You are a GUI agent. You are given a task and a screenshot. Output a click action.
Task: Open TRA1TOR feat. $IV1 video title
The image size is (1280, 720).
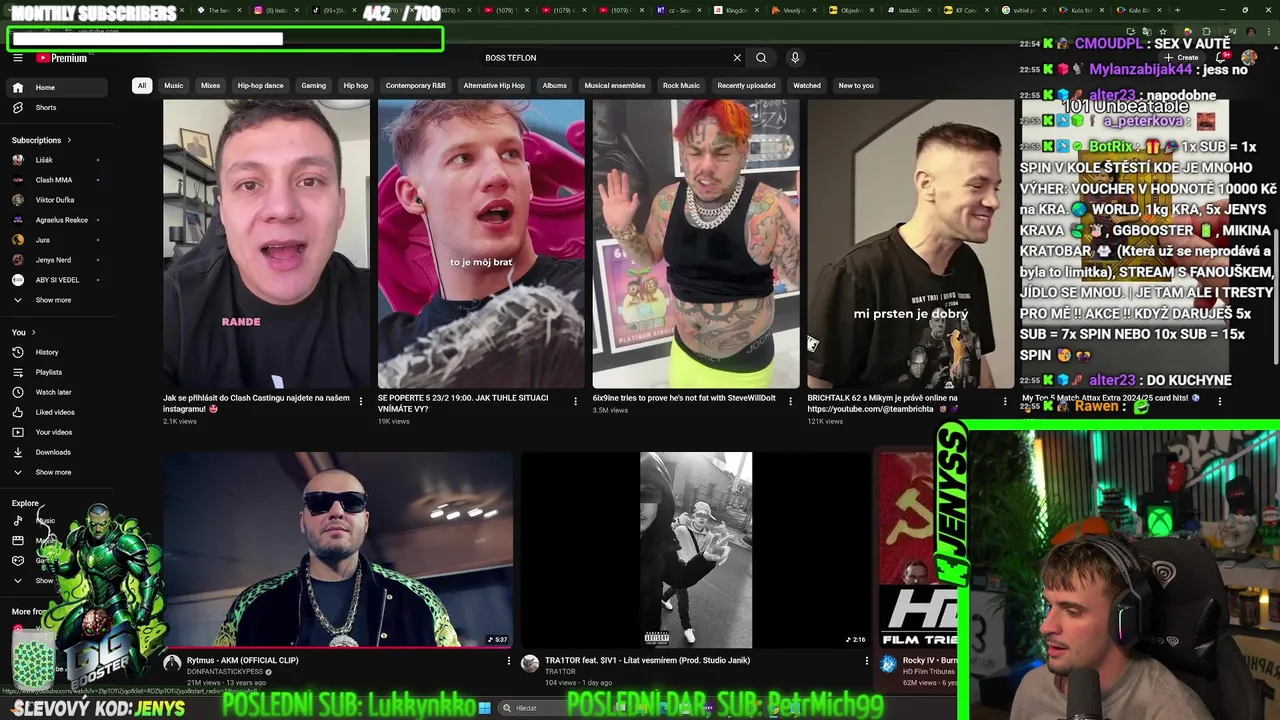pos(647,660)
